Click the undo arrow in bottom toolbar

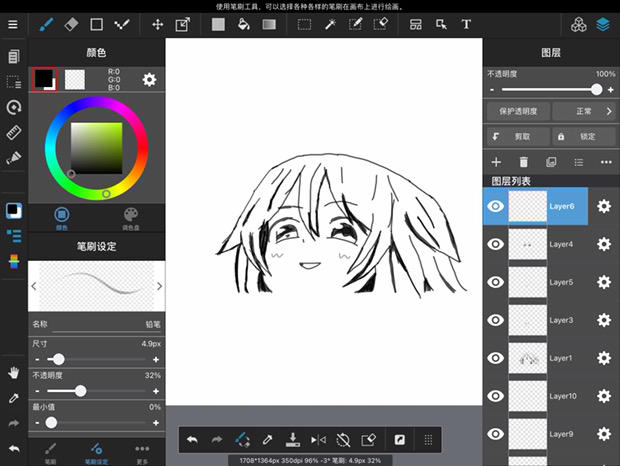click(192, 440)
